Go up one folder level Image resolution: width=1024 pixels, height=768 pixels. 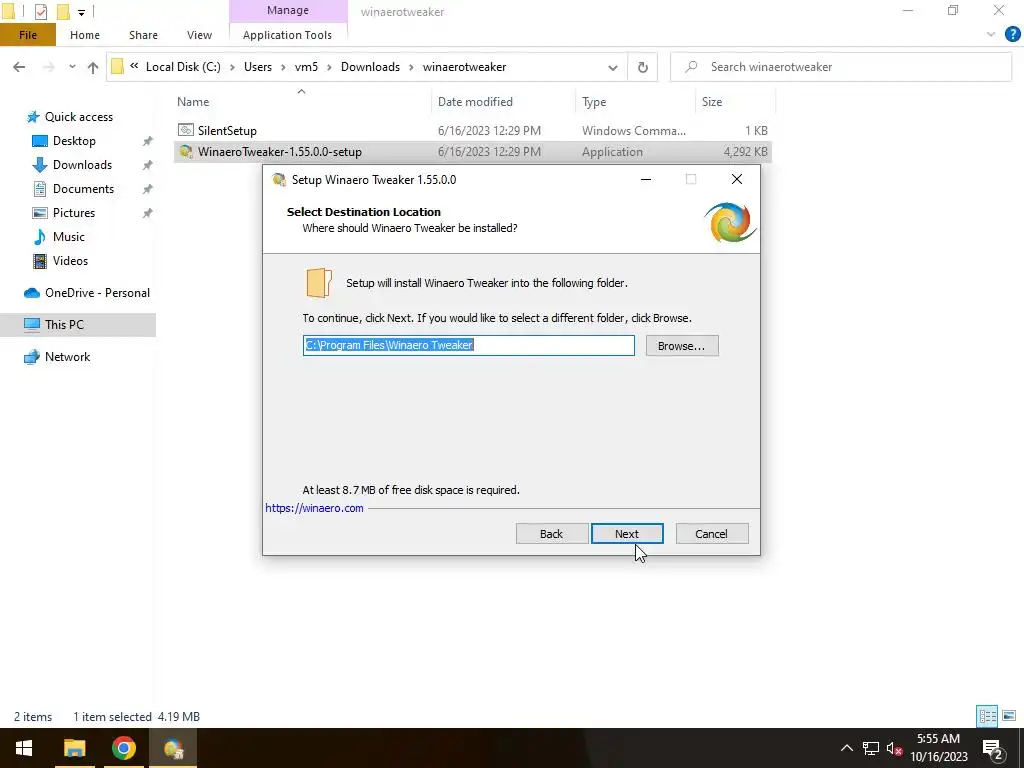(x=93, y=67)
